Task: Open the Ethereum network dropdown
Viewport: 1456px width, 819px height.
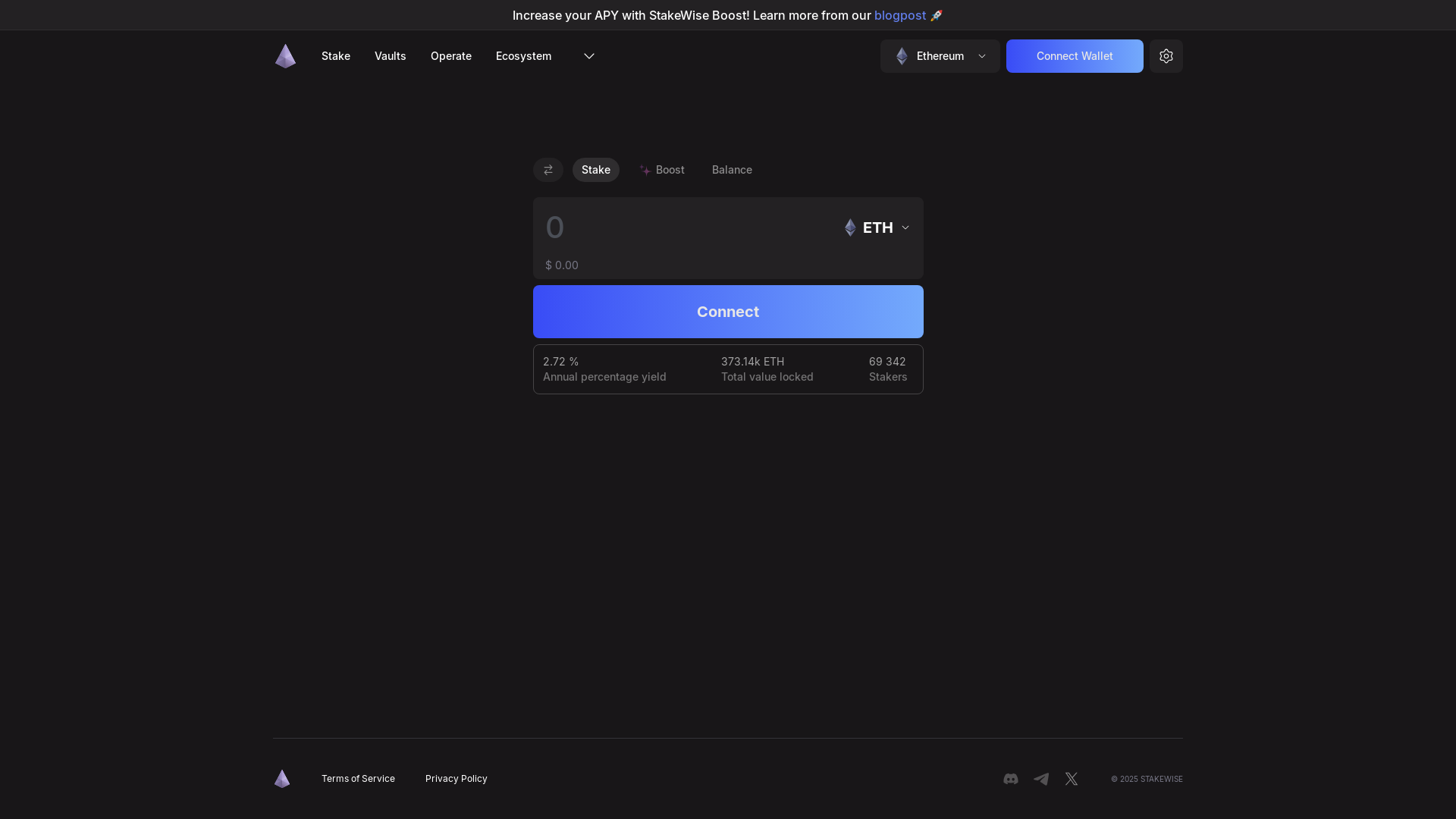Action: [x=940, y=56]
